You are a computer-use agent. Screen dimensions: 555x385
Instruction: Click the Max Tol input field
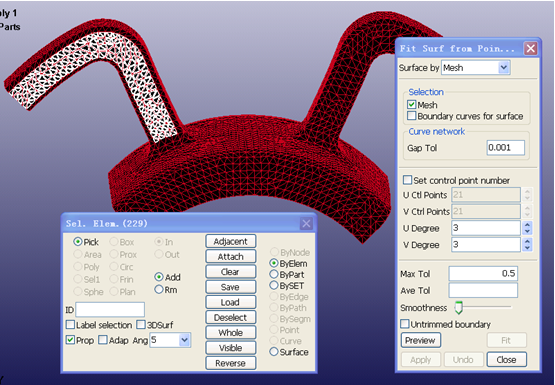point(483,274)
